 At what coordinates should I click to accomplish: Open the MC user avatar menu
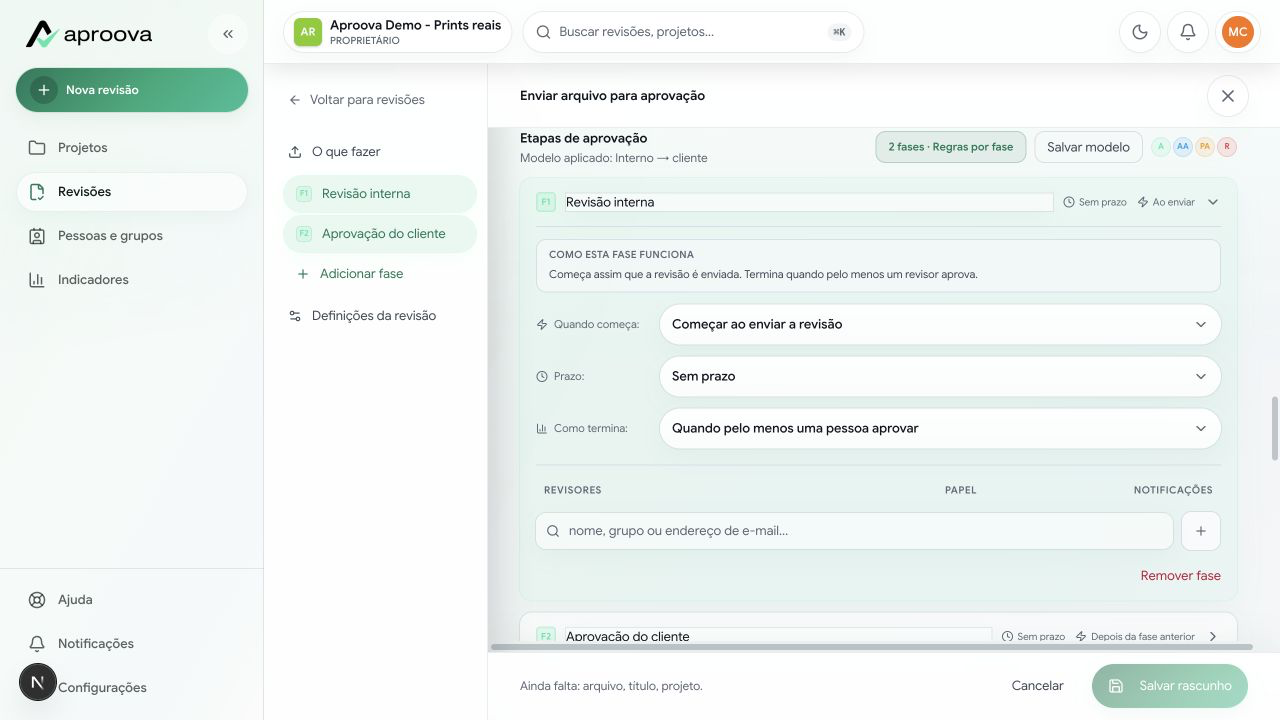tap(1238, 32)
